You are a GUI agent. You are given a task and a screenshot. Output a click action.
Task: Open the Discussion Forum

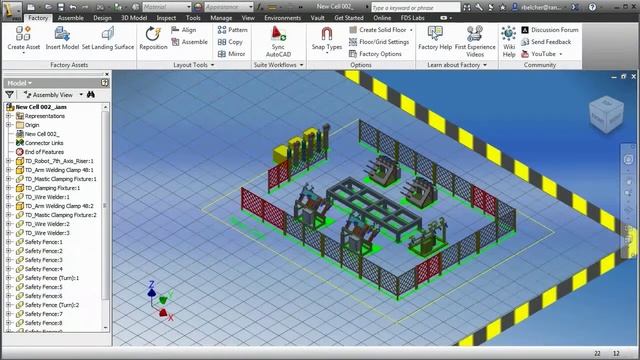[550, 30]
